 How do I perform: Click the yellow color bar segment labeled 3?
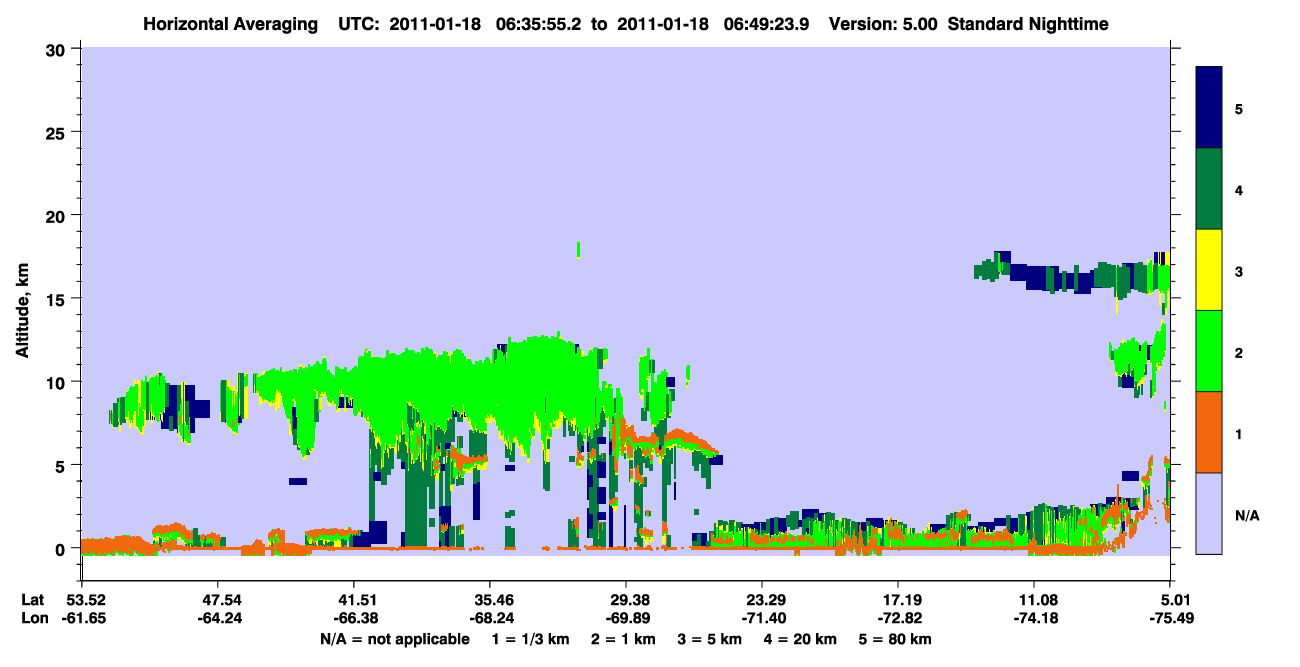tap(1209, 270)
